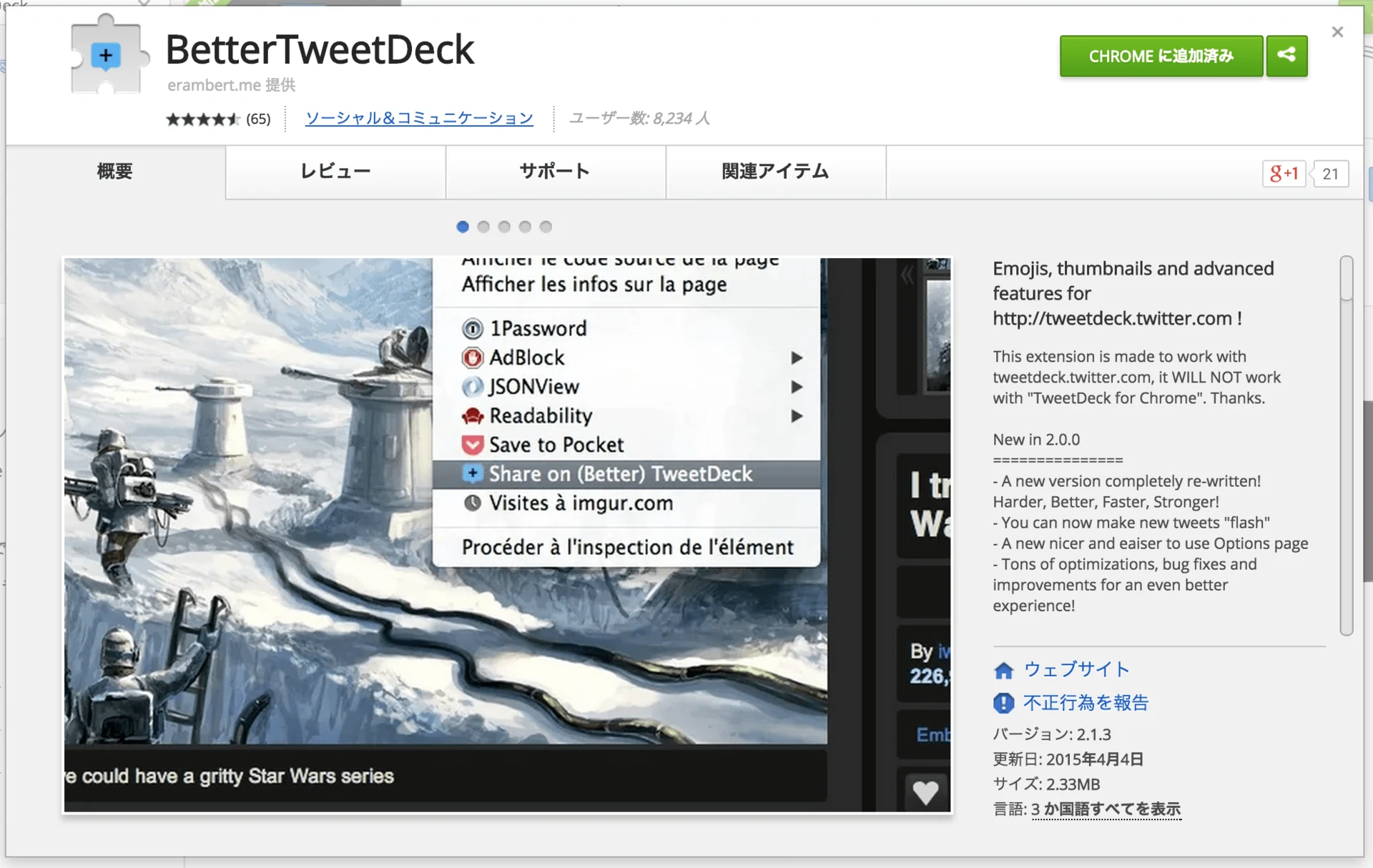Image resolution: width=1373 pixels, height=868 pixels.
Task: Select Afficher les infos sur la page
Action: pos(594,285)
